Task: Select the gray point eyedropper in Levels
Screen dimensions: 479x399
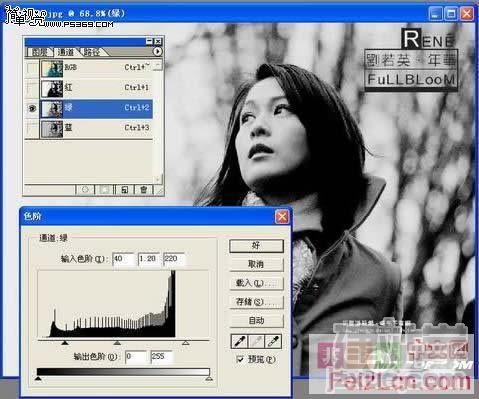Action: pos(256,341)
